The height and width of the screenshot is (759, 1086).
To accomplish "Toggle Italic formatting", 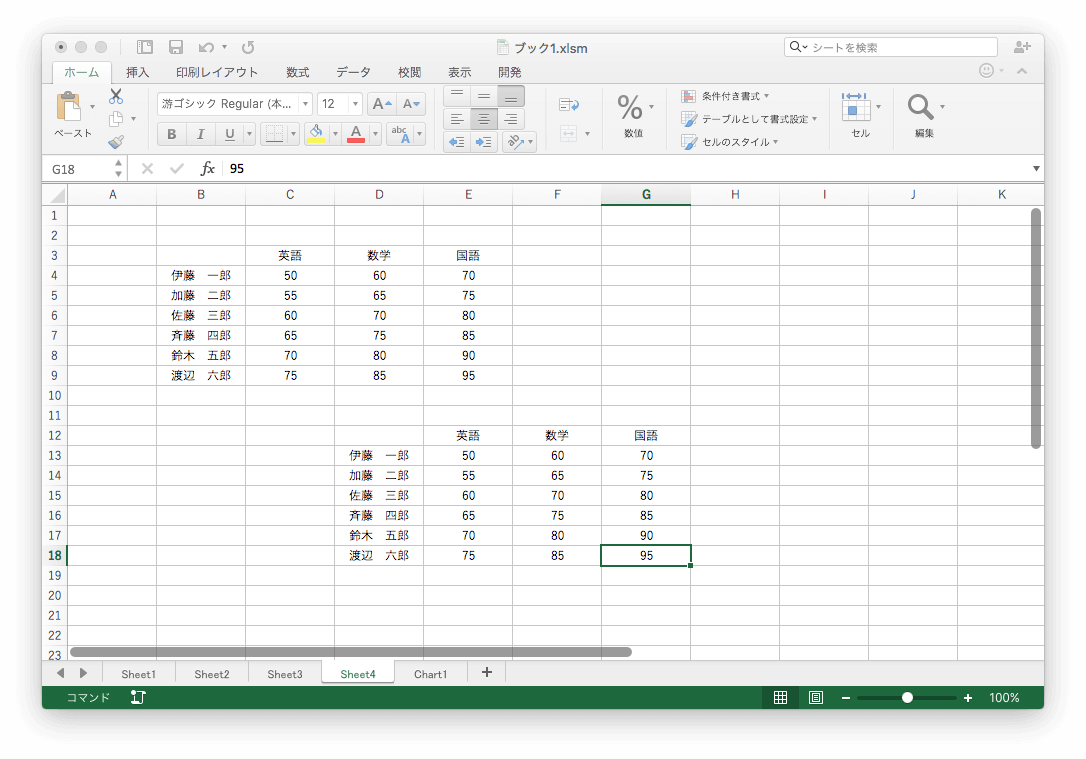I will pos(200,134).
